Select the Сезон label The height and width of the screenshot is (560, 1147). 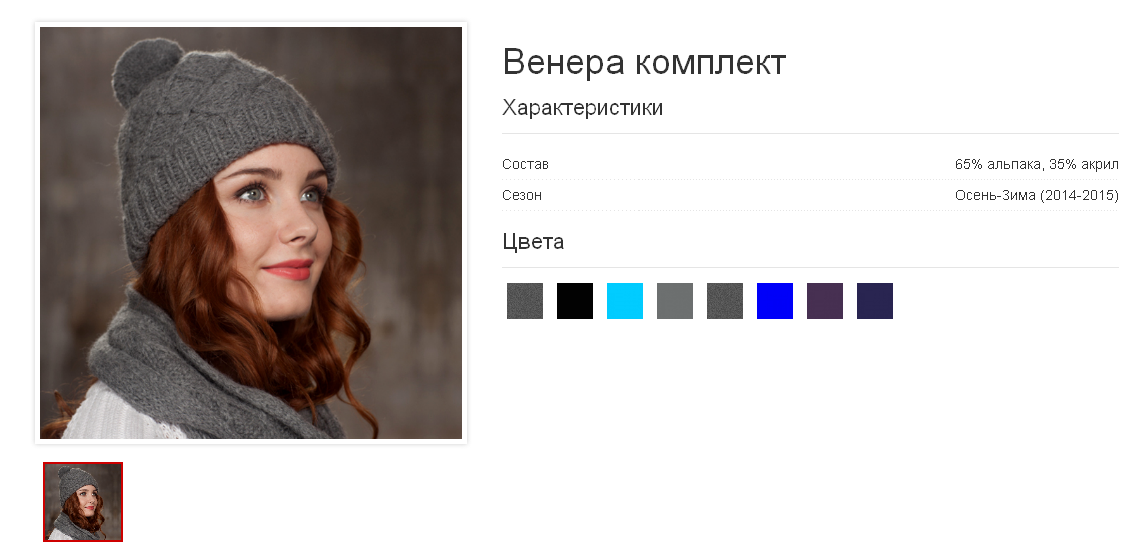522,195
